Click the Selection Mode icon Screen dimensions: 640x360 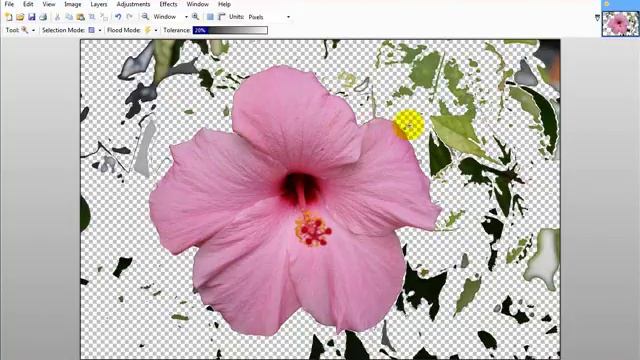91,30
